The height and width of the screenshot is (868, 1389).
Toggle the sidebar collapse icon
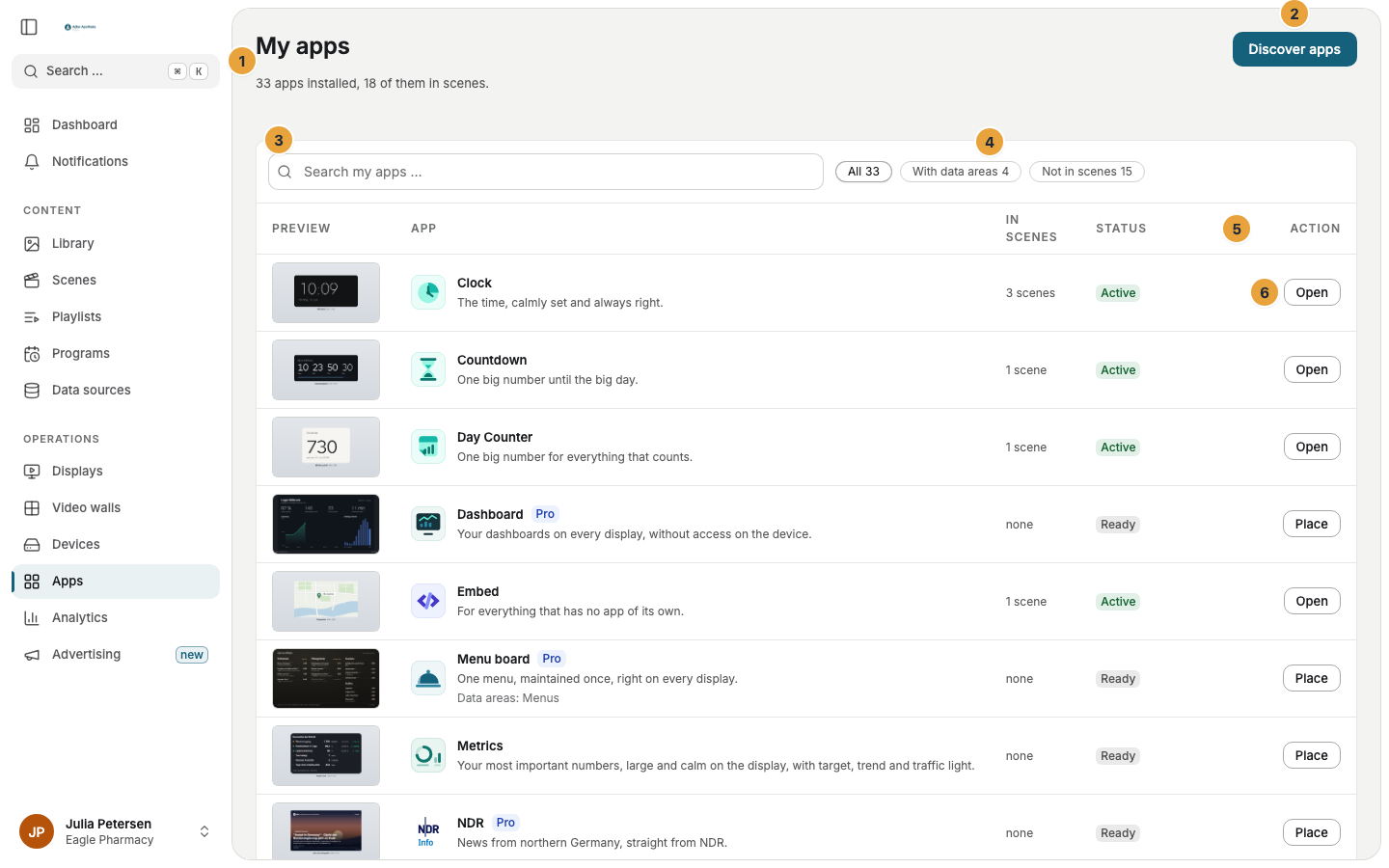29,27
